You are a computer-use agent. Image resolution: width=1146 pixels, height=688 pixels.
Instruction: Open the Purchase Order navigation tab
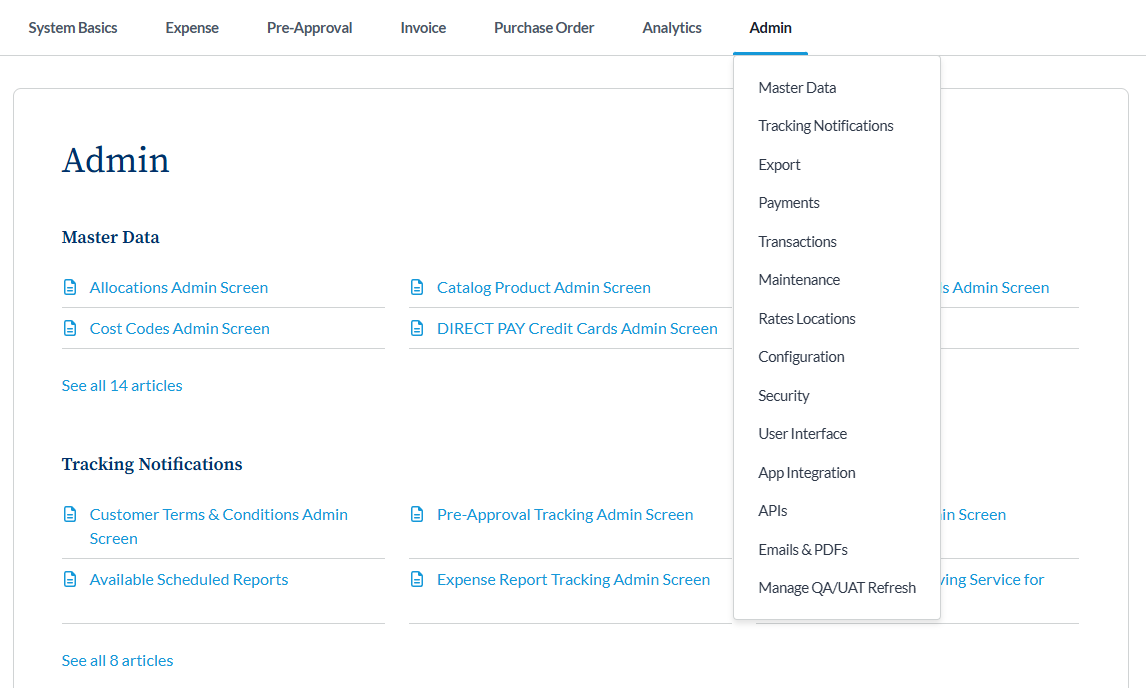[544, 28]
